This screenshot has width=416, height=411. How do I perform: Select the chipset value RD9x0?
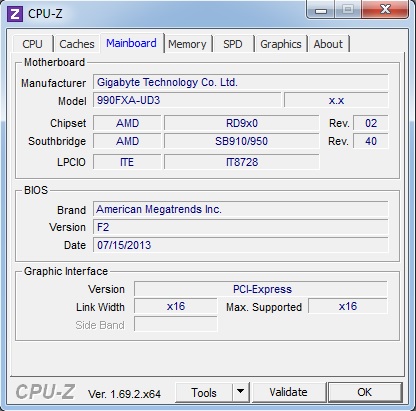[x=242, y=123]
